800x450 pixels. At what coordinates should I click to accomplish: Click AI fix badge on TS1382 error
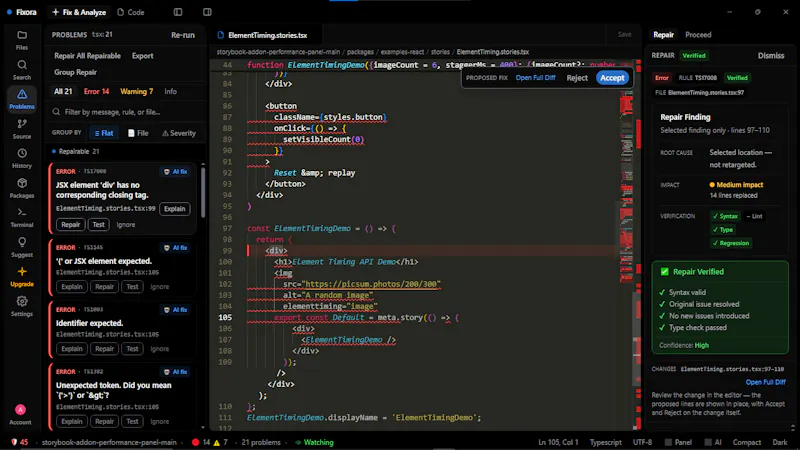click(175, 372)
